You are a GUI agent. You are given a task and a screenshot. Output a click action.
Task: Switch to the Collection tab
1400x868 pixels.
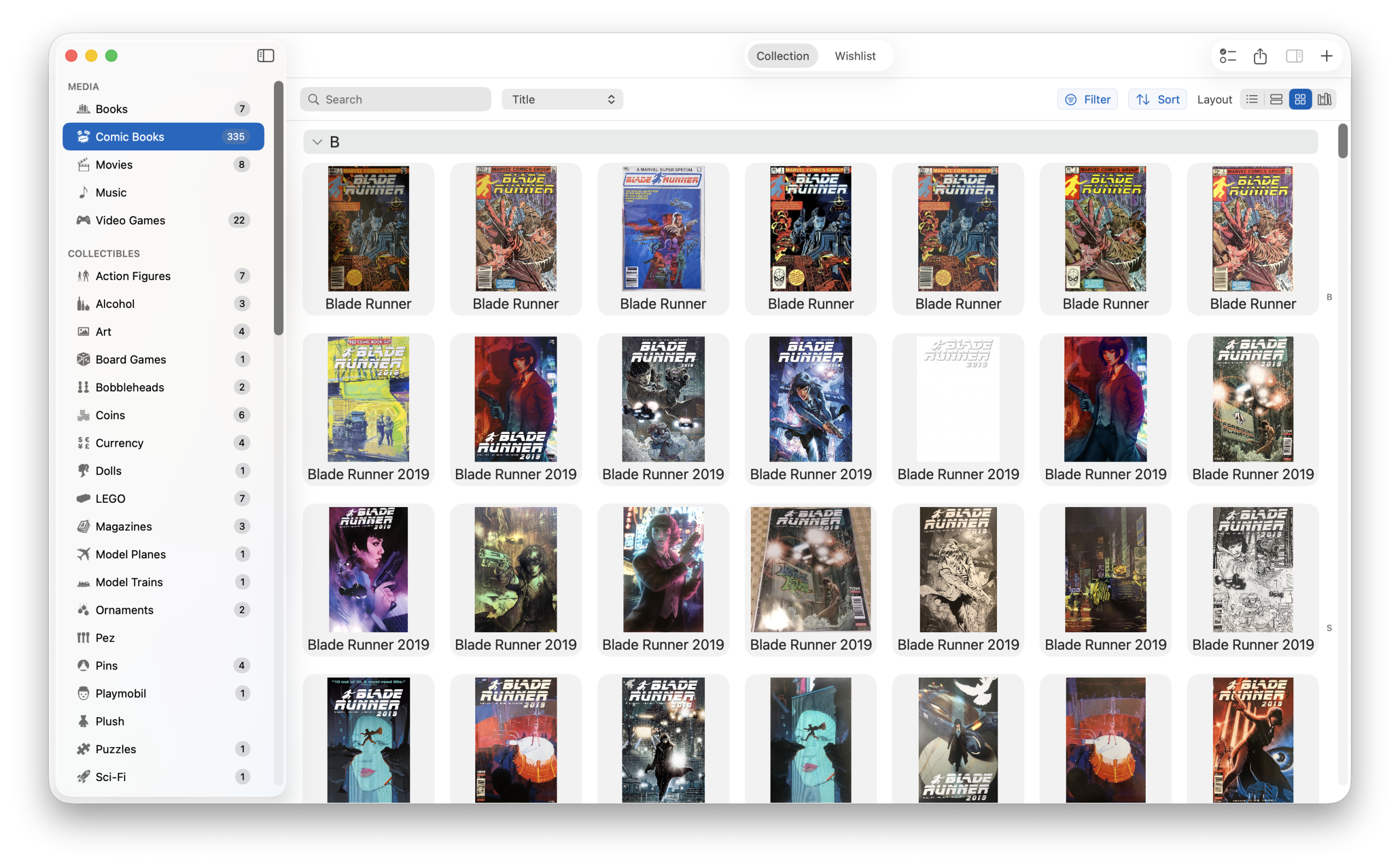coord(782,56)
